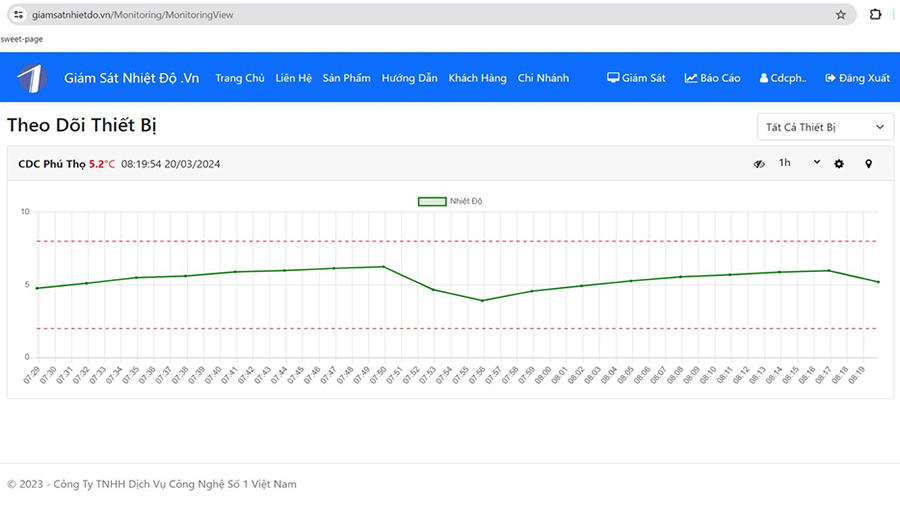Click Đăng Xuất to log out
The image size is (900, 512).
858,78
